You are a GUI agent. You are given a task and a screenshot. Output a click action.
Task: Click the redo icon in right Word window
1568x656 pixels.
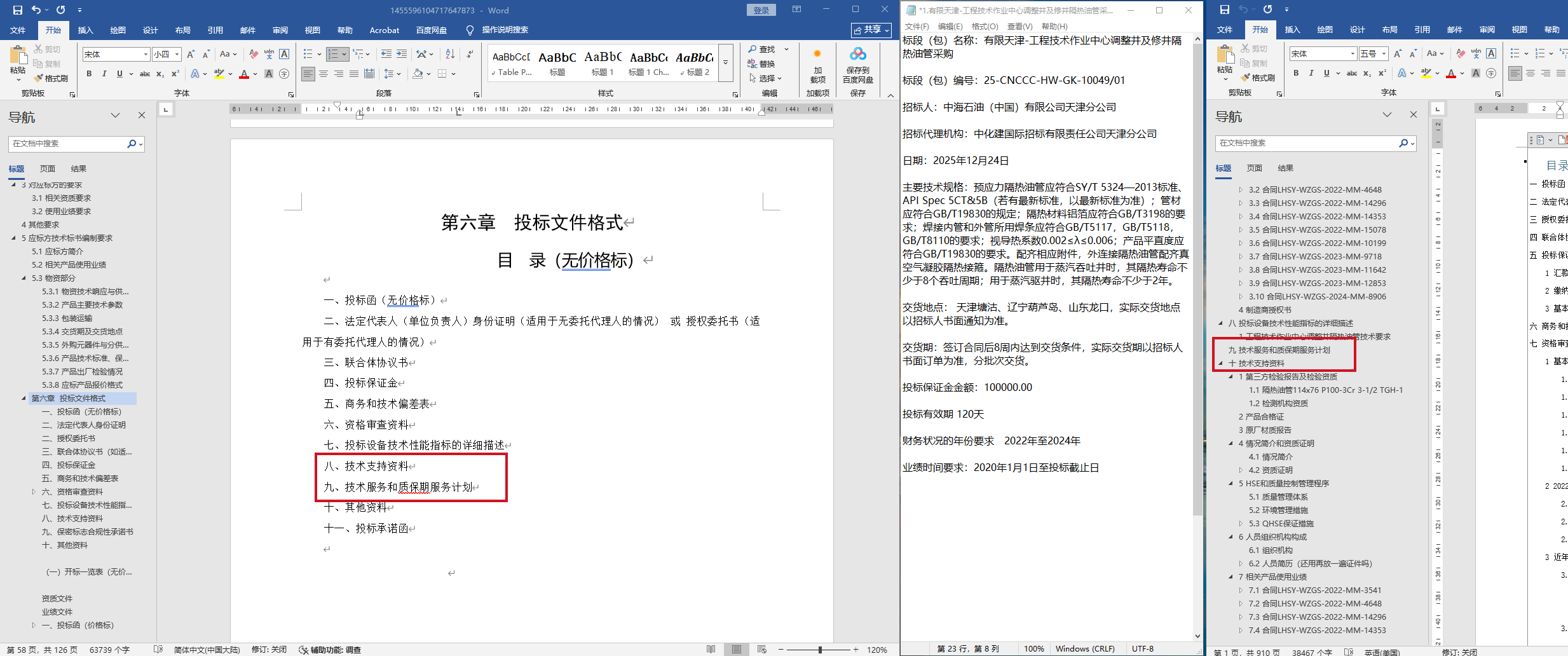coord(1268,10)
